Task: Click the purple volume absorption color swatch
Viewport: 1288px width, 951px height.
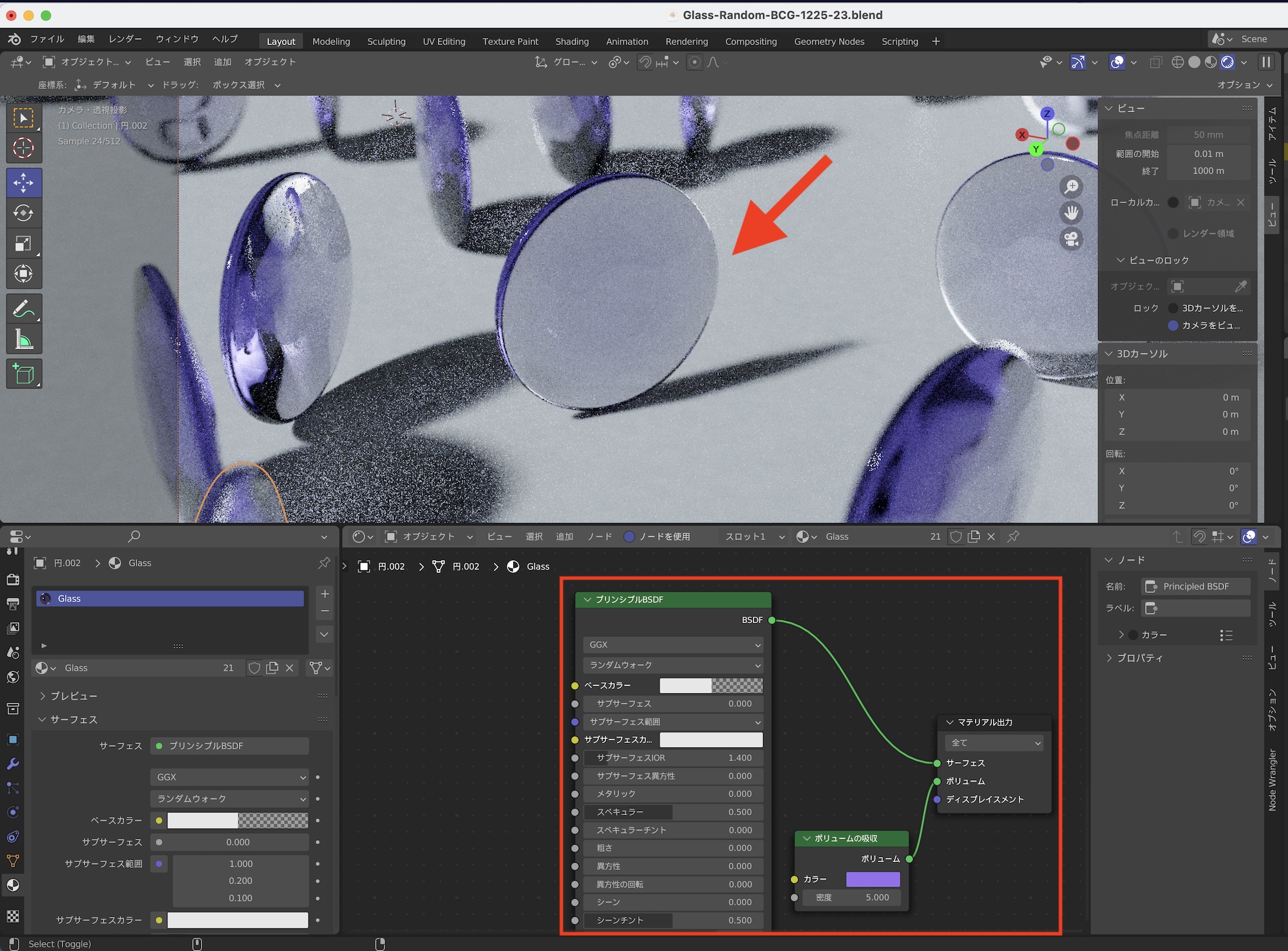Action: [x=873, y=879]
